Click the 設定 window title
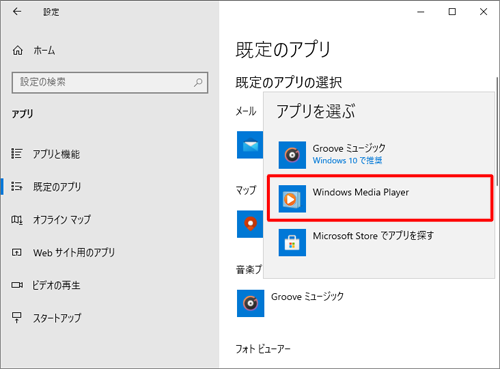500x369 pixels. [51, 12]
